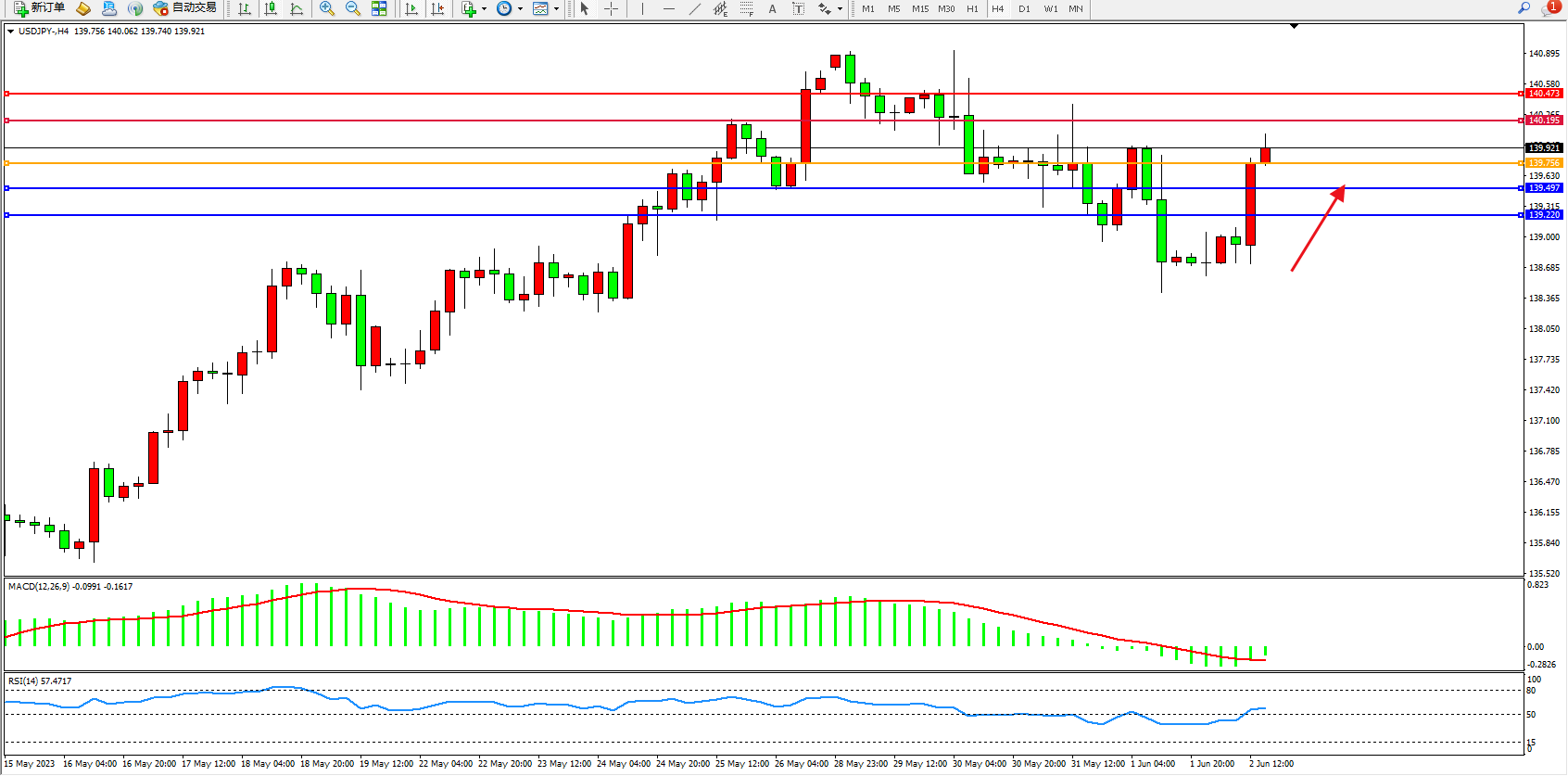1568x776 pixels.
Task: Choose the text label tool
Action: 772,8
